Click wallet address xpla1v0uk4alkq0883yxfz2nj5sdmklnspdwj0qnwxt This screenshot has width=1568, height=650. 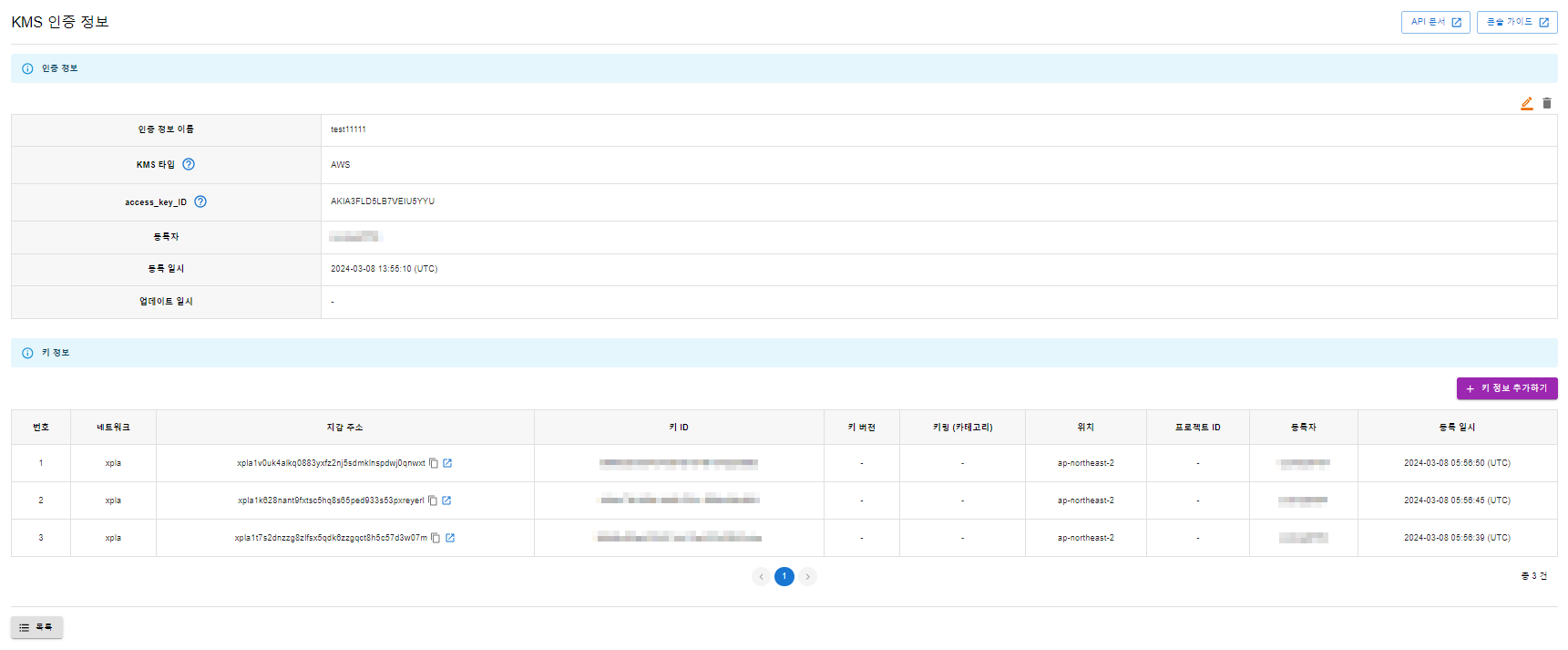[x=331, y=463]
